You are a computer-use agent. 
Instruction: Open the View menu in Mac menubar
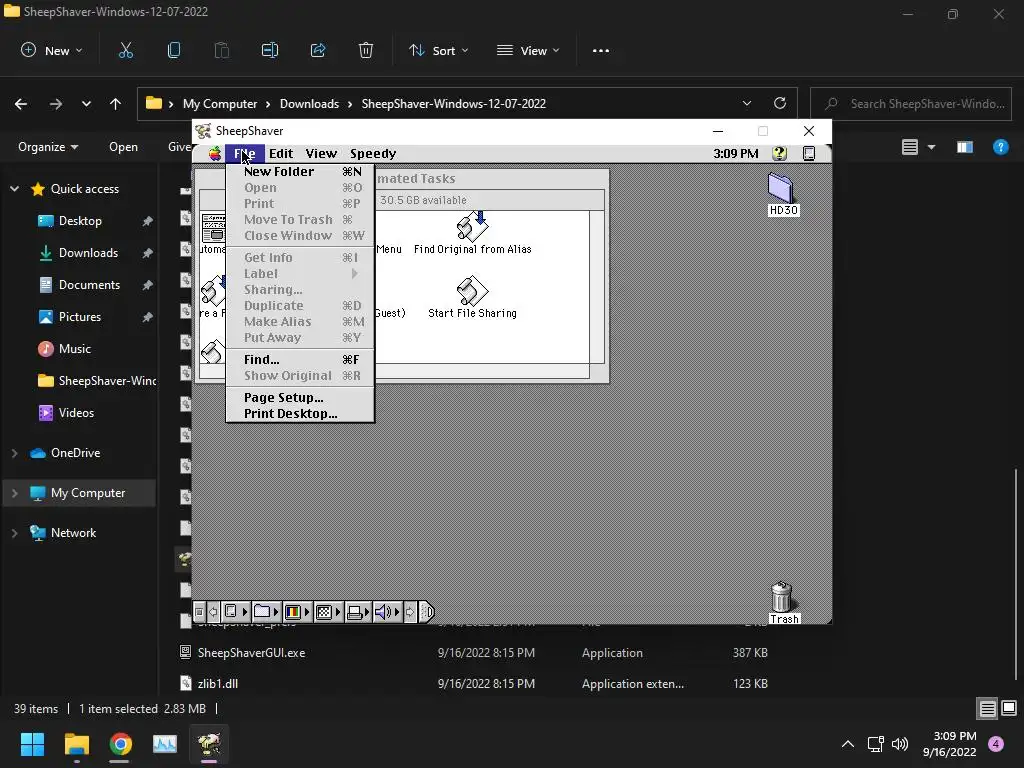(321, 153)
